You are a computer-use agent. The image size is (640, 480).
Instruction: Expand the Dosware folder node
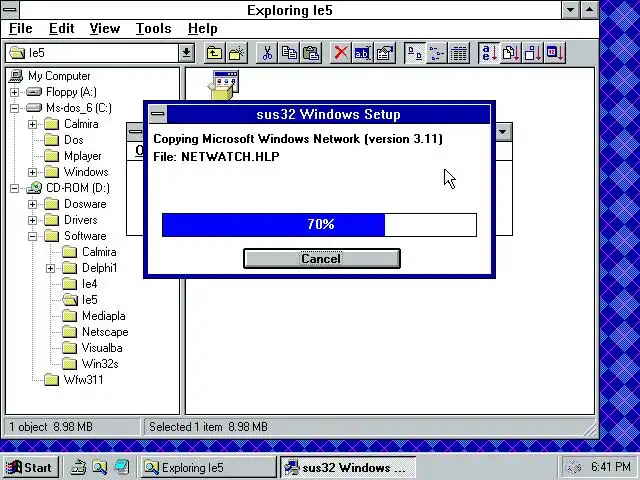[x=32, y=204]
